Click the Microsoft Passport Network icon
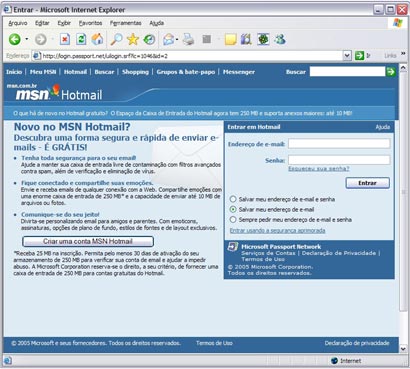Image resolution: width=410 pixels, height=369 pixels. 232,247
